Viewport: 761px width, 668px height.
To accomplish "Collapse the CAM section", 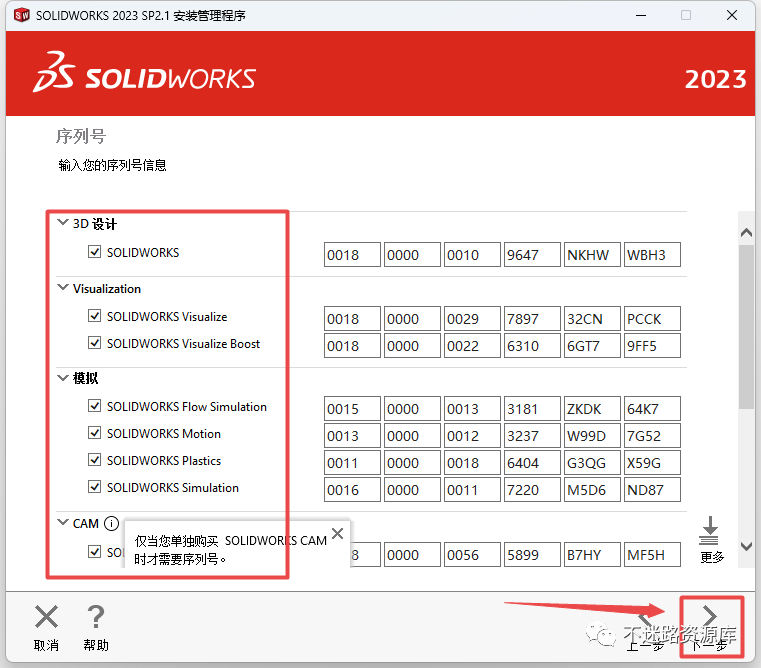I will coord(63,522).
